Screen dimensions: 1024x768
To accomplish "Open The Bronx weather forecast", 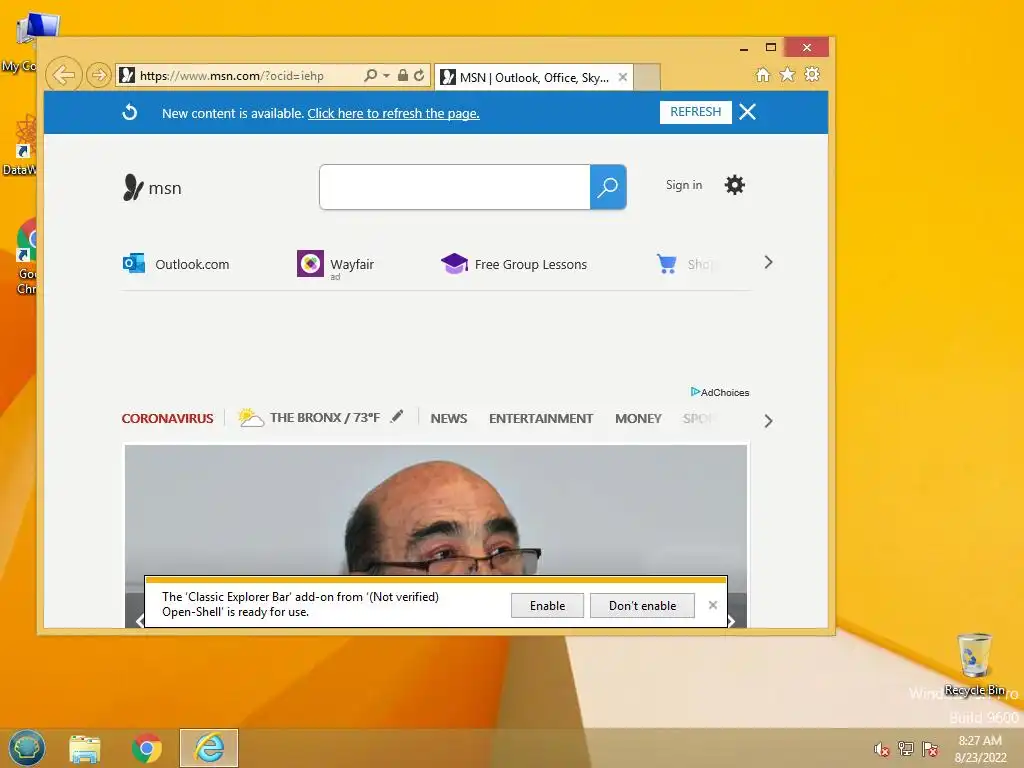I will click(310, 417).
